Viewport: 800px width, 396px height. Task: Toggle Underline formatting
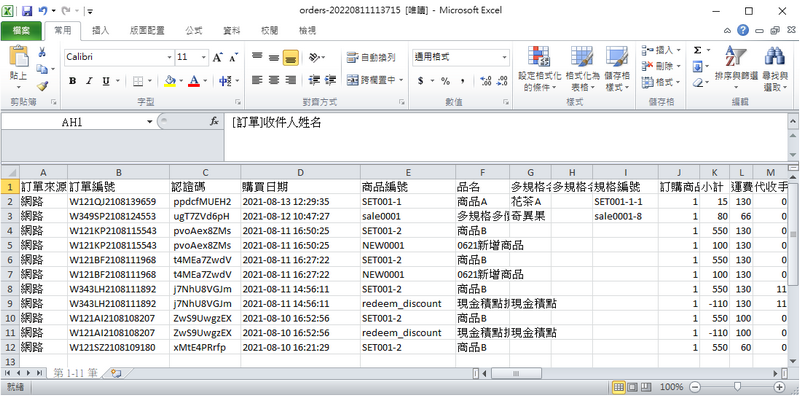pos(106,81)
